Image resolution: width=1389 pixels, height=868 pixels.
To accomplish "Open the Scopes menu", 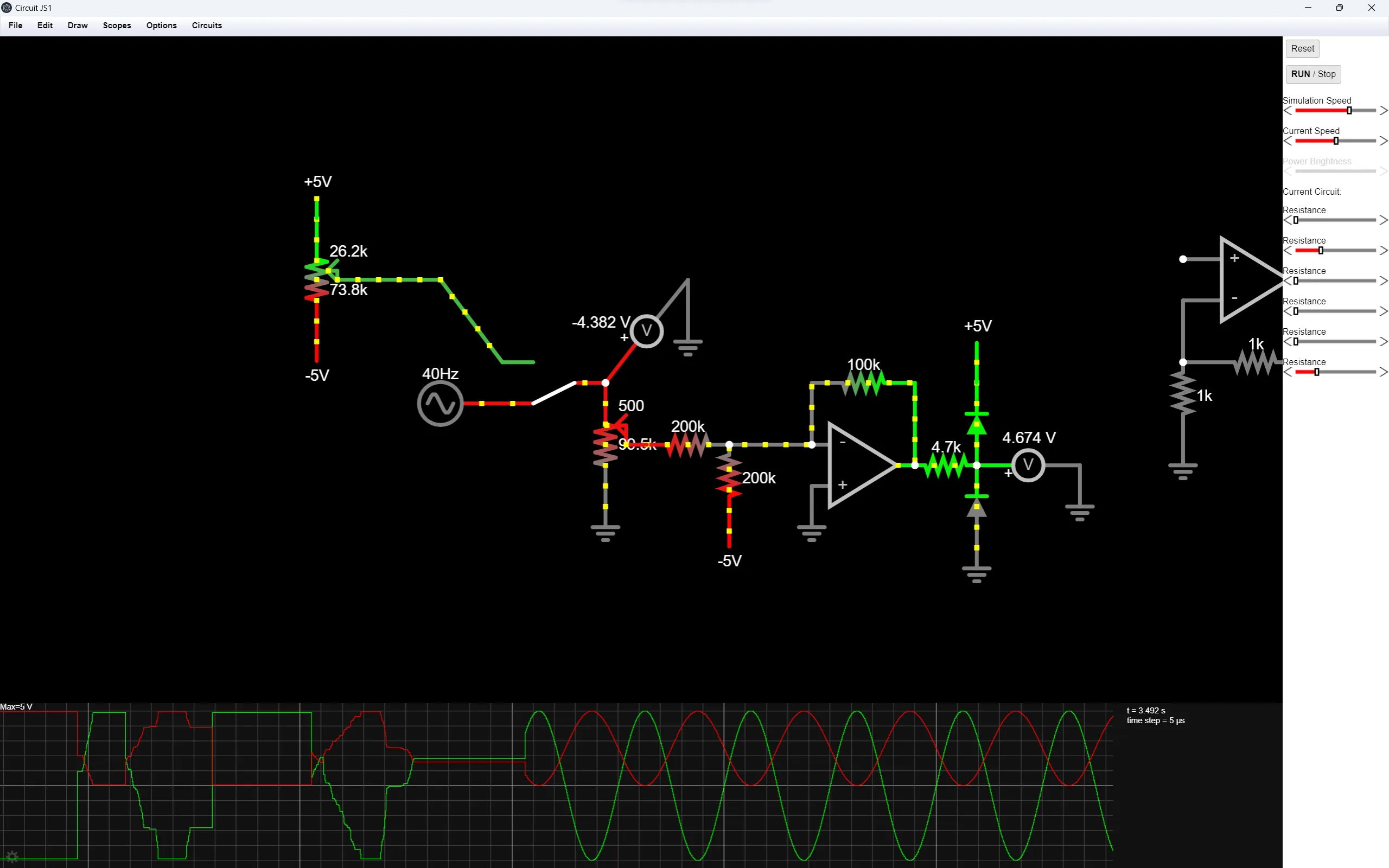I will pyautogui.click(x=117, y=25).
